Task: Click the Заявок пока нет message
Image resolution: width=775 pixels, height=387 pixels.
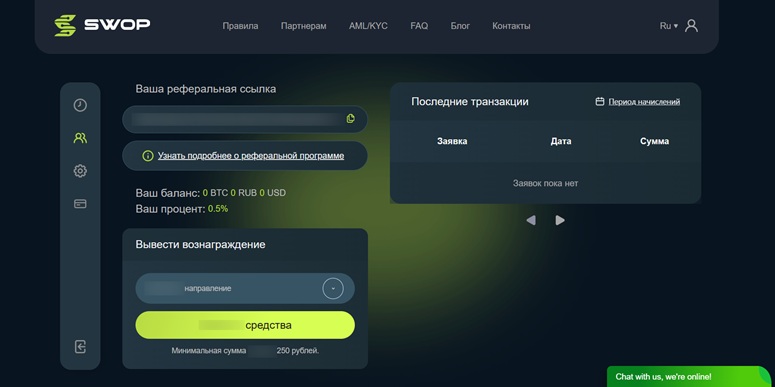Action: (545, 183)
